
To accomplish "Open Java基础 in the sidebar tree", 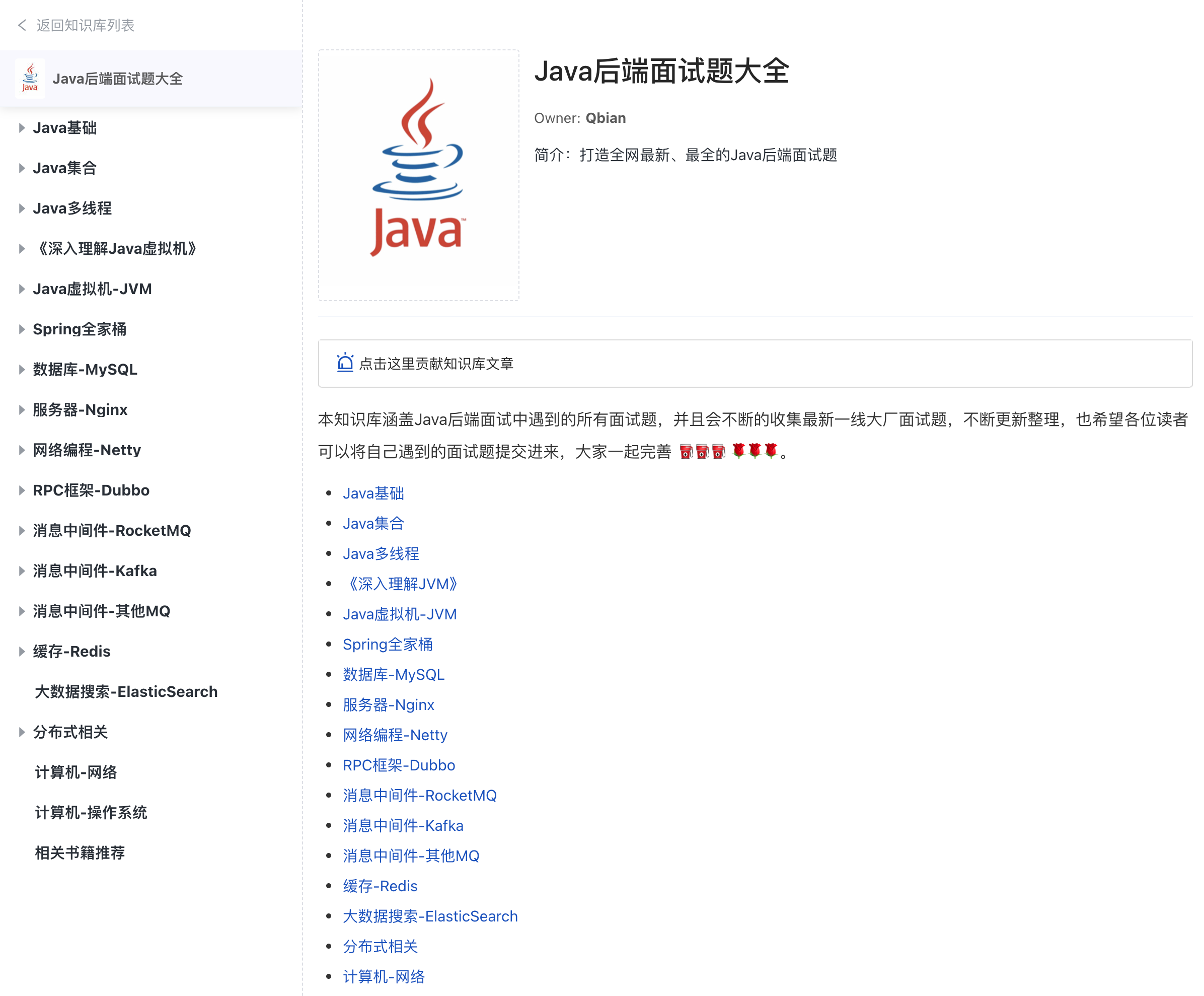I will point(65,128).
